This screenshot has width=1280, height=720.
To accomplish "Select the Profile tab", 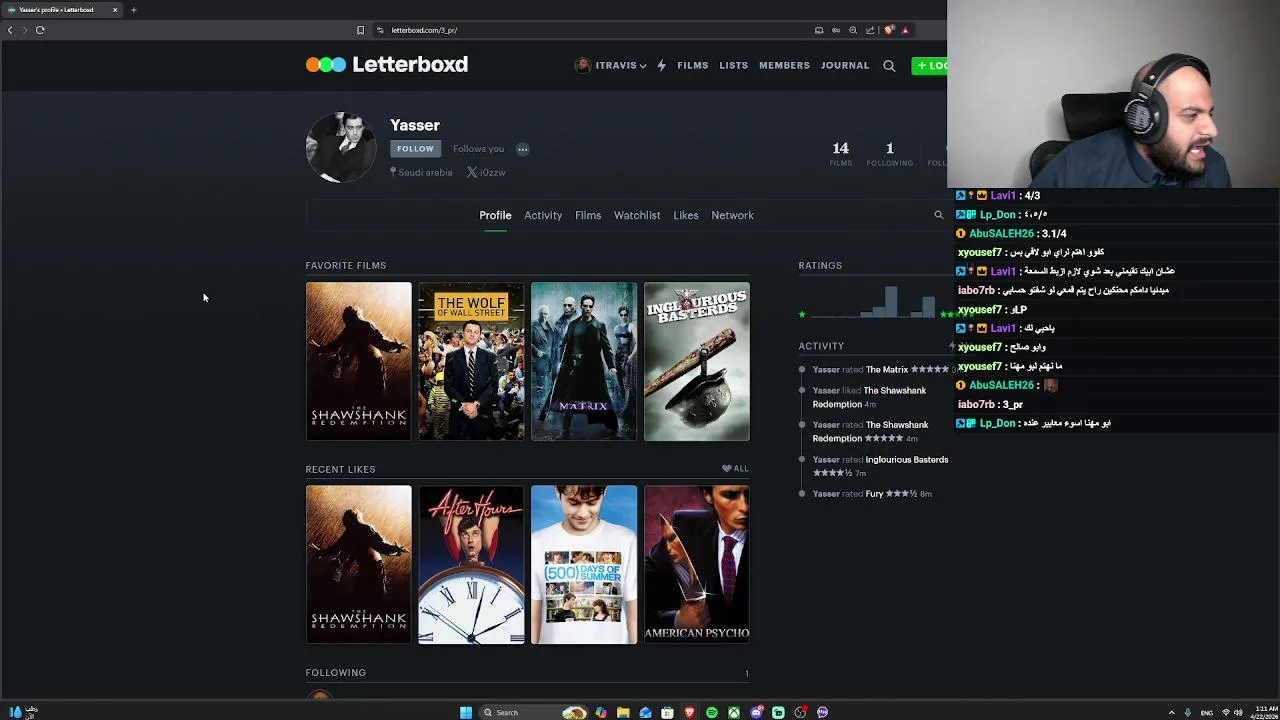I will [495, 215].
